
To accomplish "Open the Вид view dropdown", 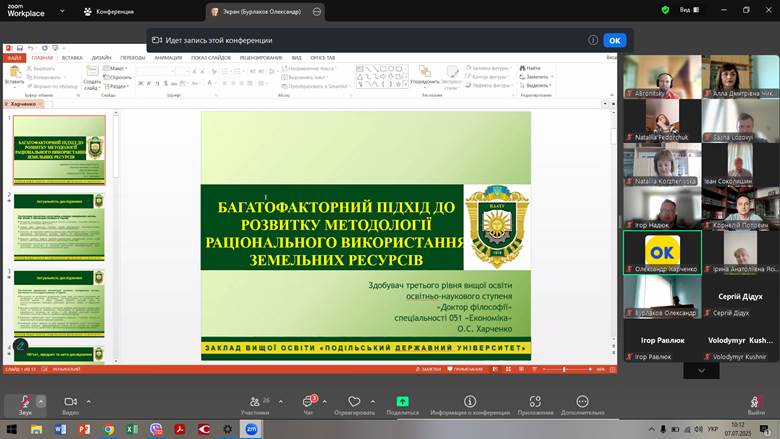I will [687, 10].
